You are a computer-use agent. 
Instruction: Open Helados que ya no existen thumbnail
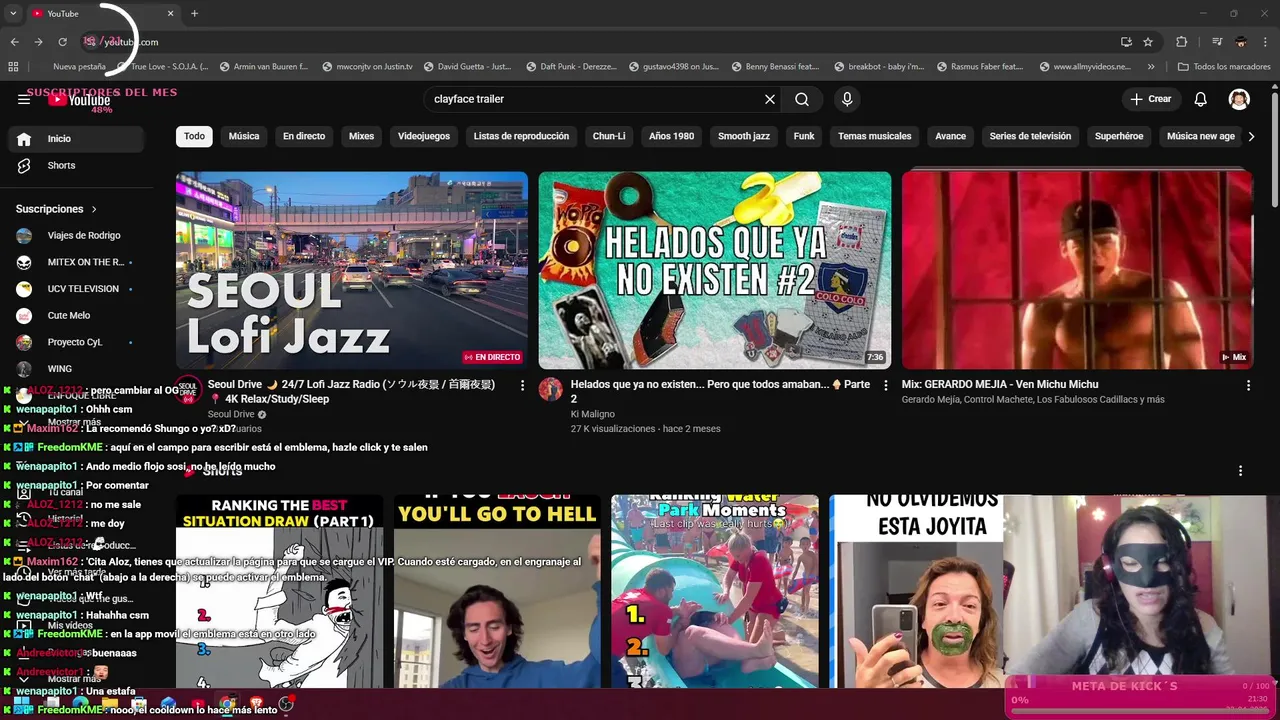coord(715,270)
